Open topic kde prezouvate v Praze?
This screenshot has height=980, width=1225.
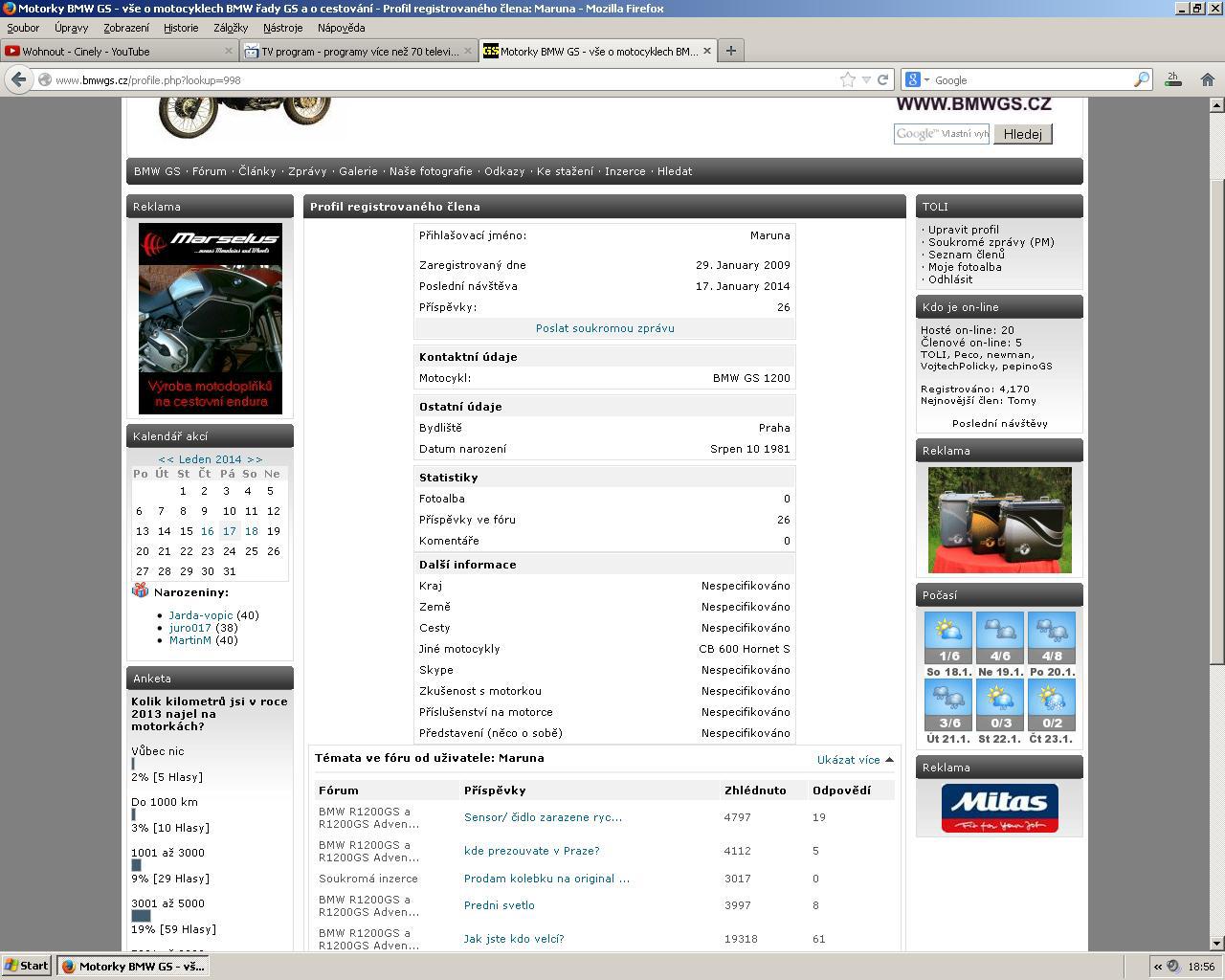[x=531, y=851]
